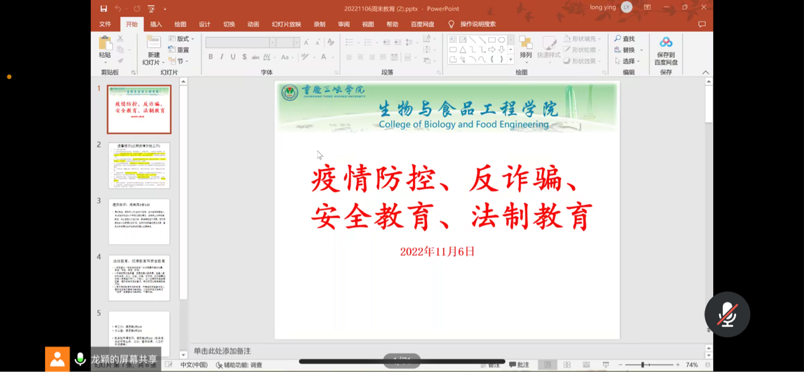This screenshot has width=804, height=372.
Task: Open the 幻灯片放映 (Slide Show) tab
Action: [x=286, y=24]
